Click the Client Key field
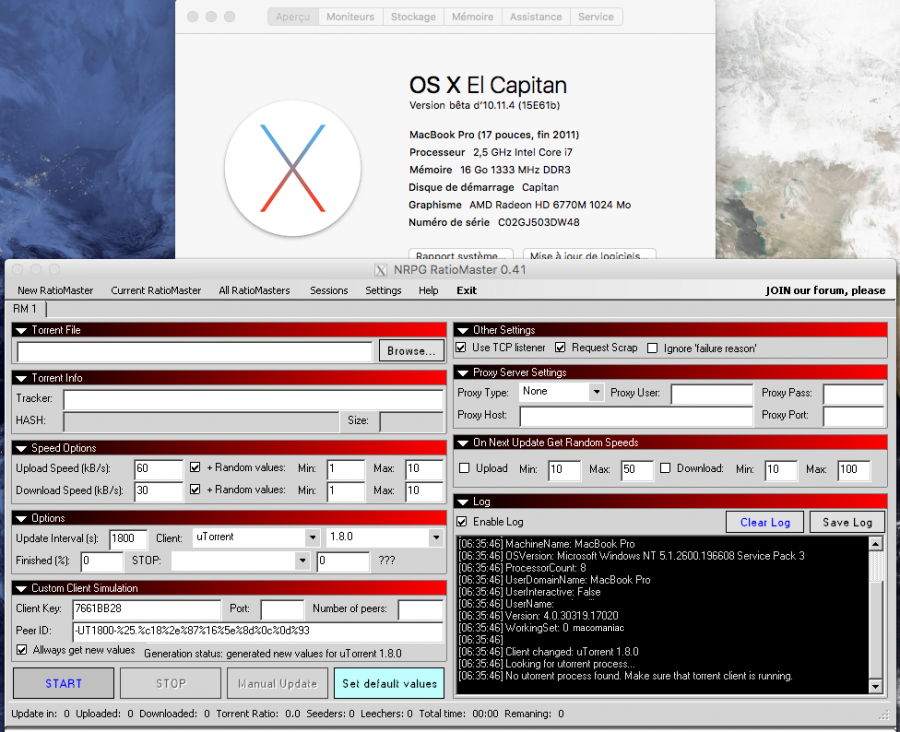900x732 pixels. pyautogui.click(x=146, y=609)
